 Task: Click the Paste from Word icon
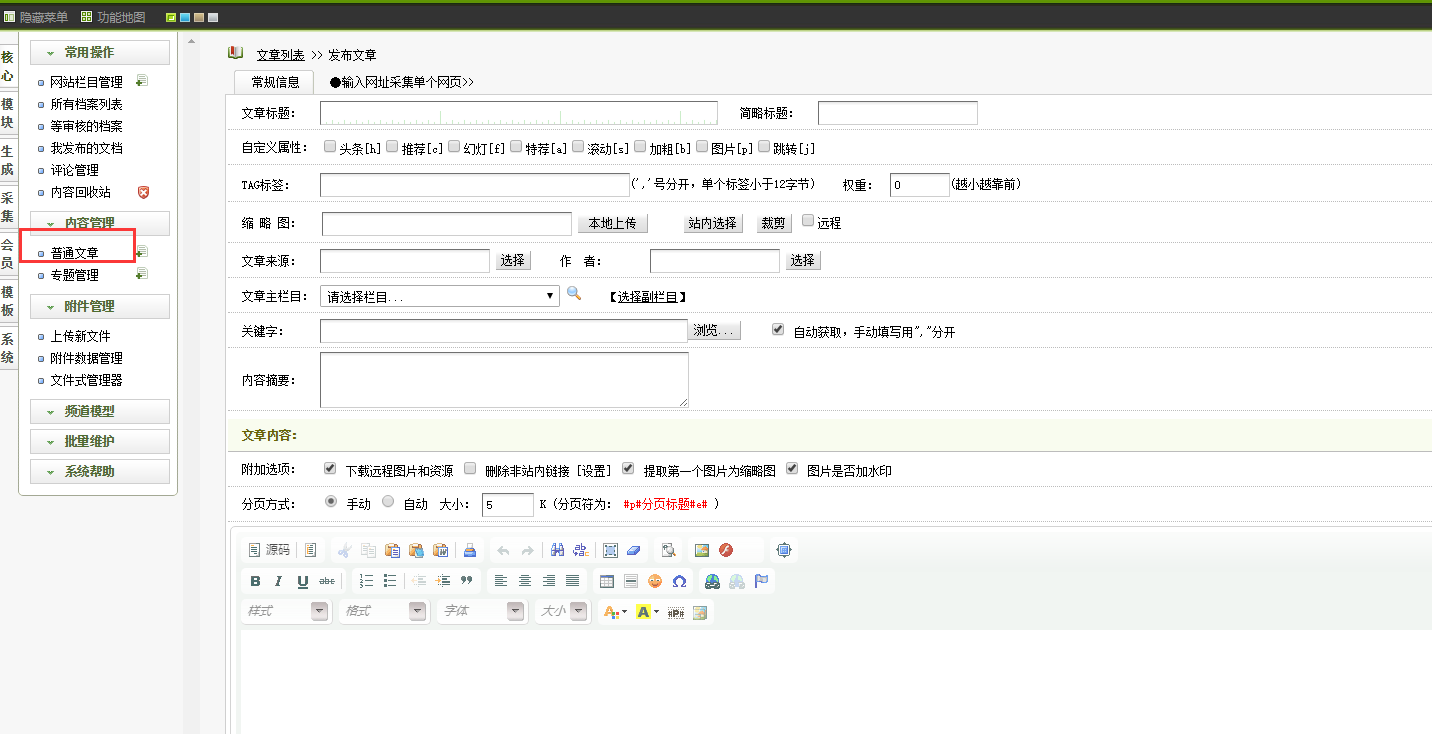(439, 550)
